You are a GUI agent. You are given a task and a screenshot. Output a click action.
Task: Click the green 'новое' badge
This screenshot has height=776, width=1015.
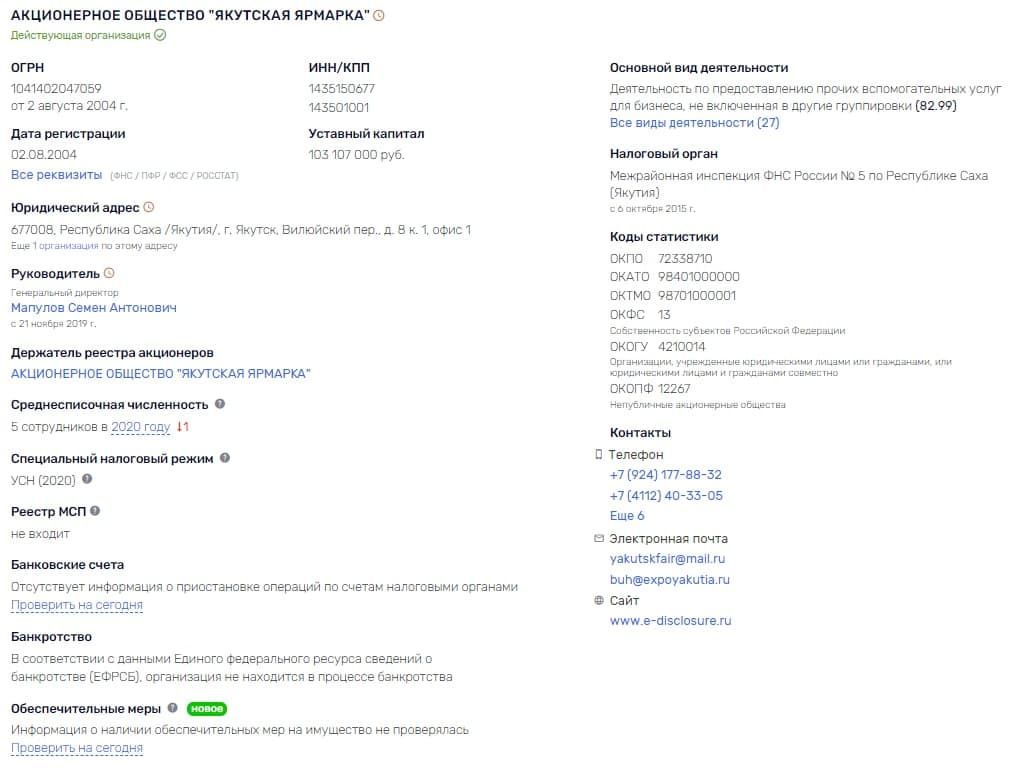(x=206, y=709)
